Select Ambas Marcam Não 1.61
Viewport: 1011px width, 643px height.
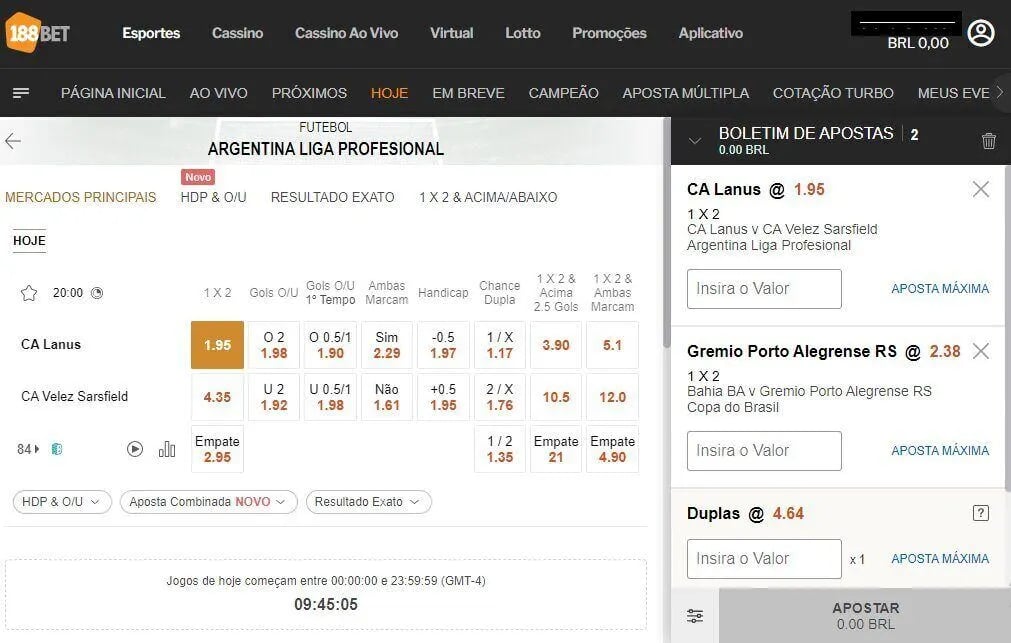[x=387, y=397]
